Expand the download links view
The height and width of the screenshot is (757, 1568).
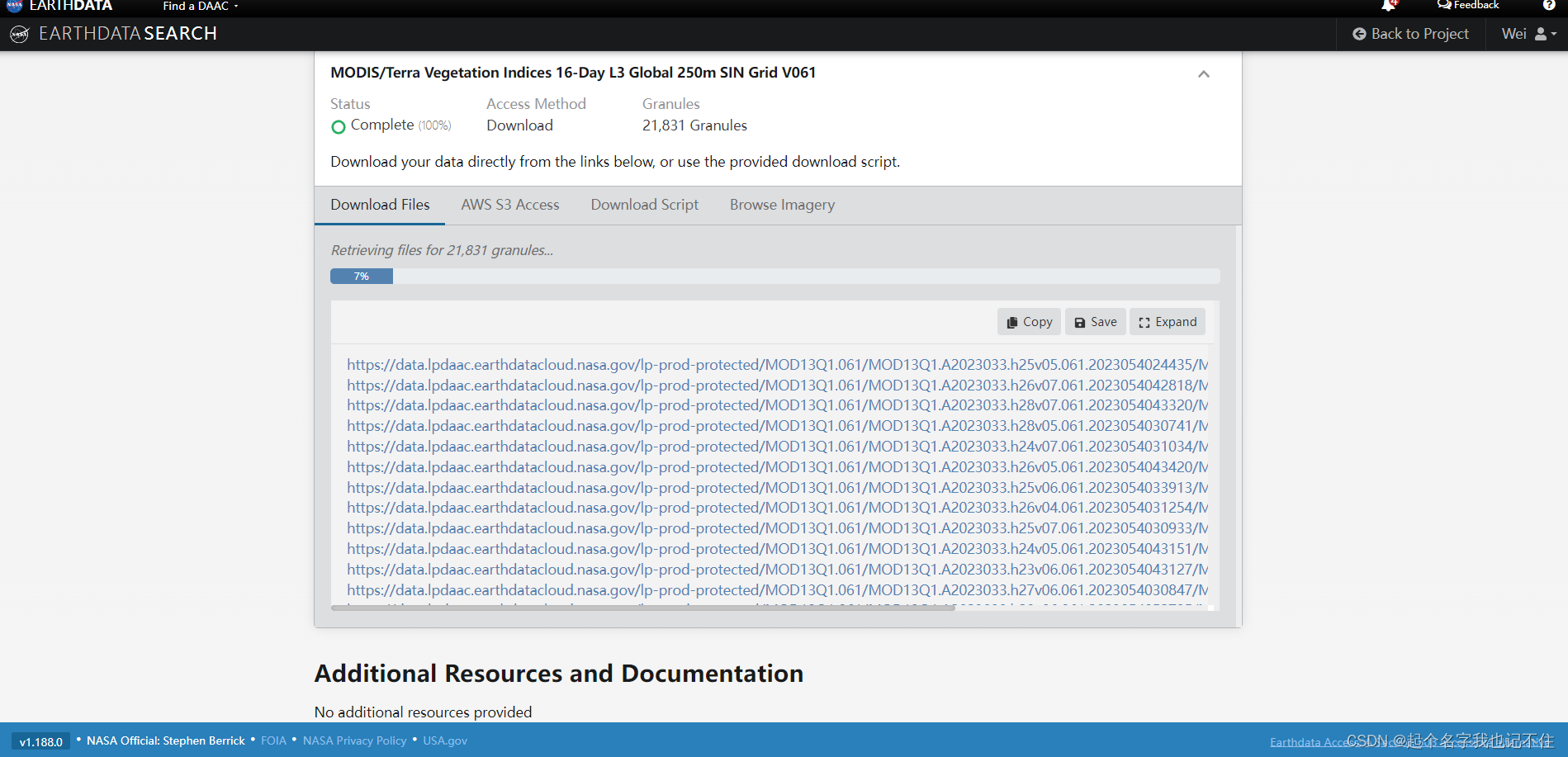pyautogui.click(x=1168, y=322)
